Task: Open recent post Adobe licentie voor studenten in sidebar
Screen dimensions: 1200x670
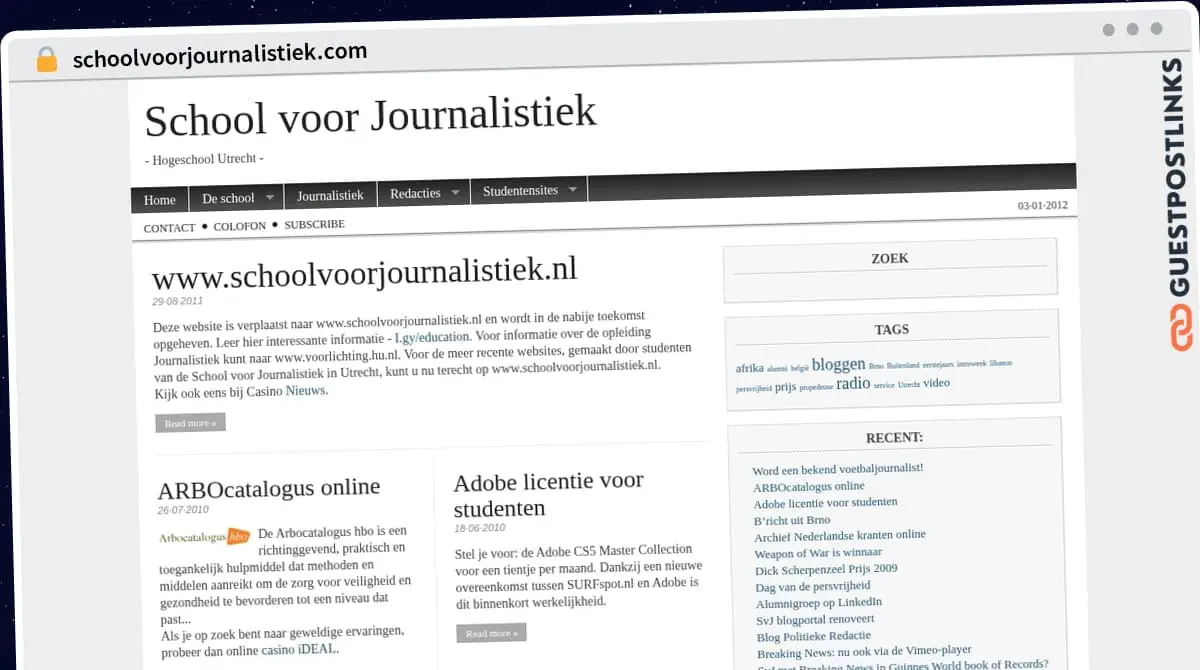Action: [x=825, y=503]
